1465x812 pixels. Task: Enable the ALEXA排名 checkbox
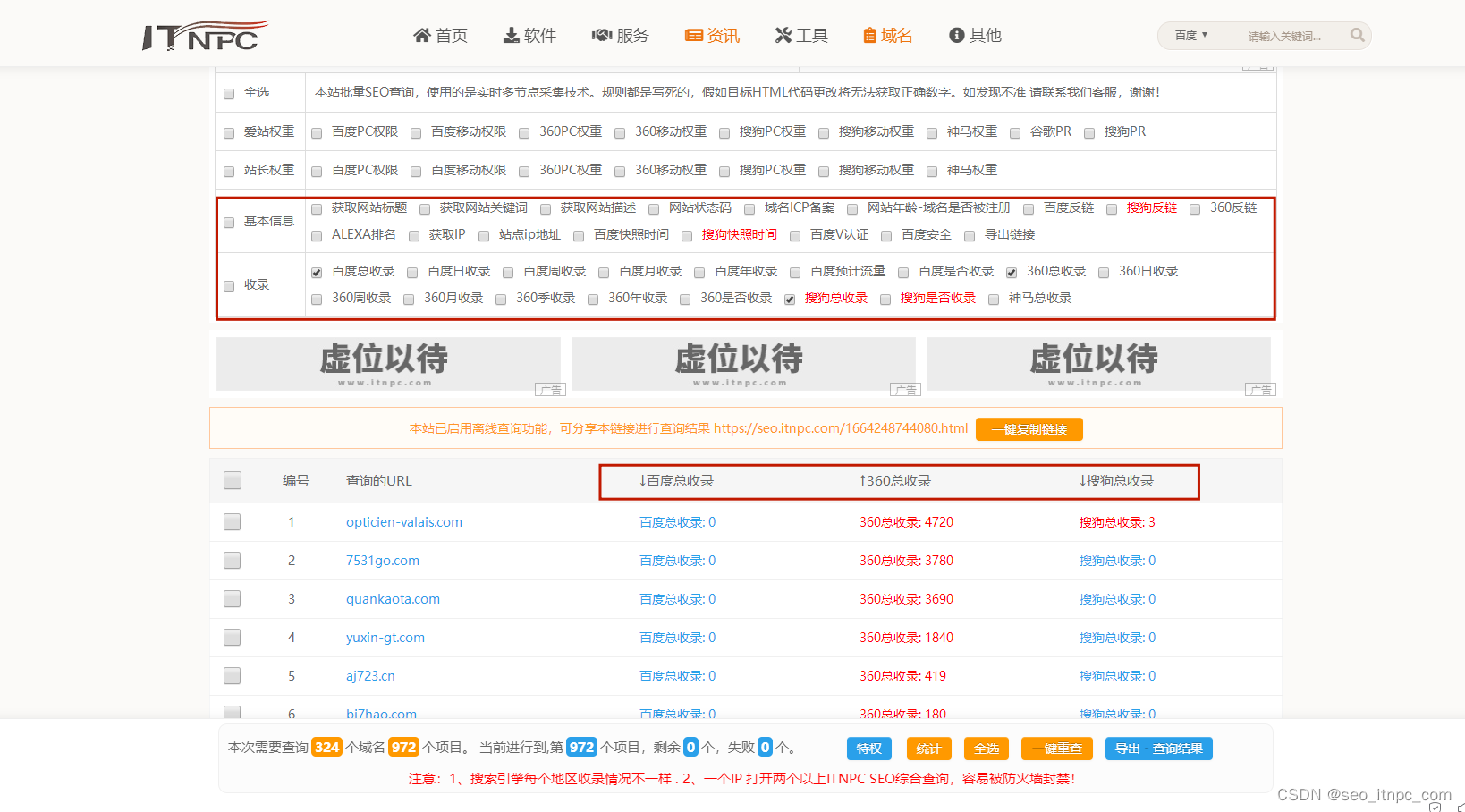pyautogui.click(x=317, y=236)
